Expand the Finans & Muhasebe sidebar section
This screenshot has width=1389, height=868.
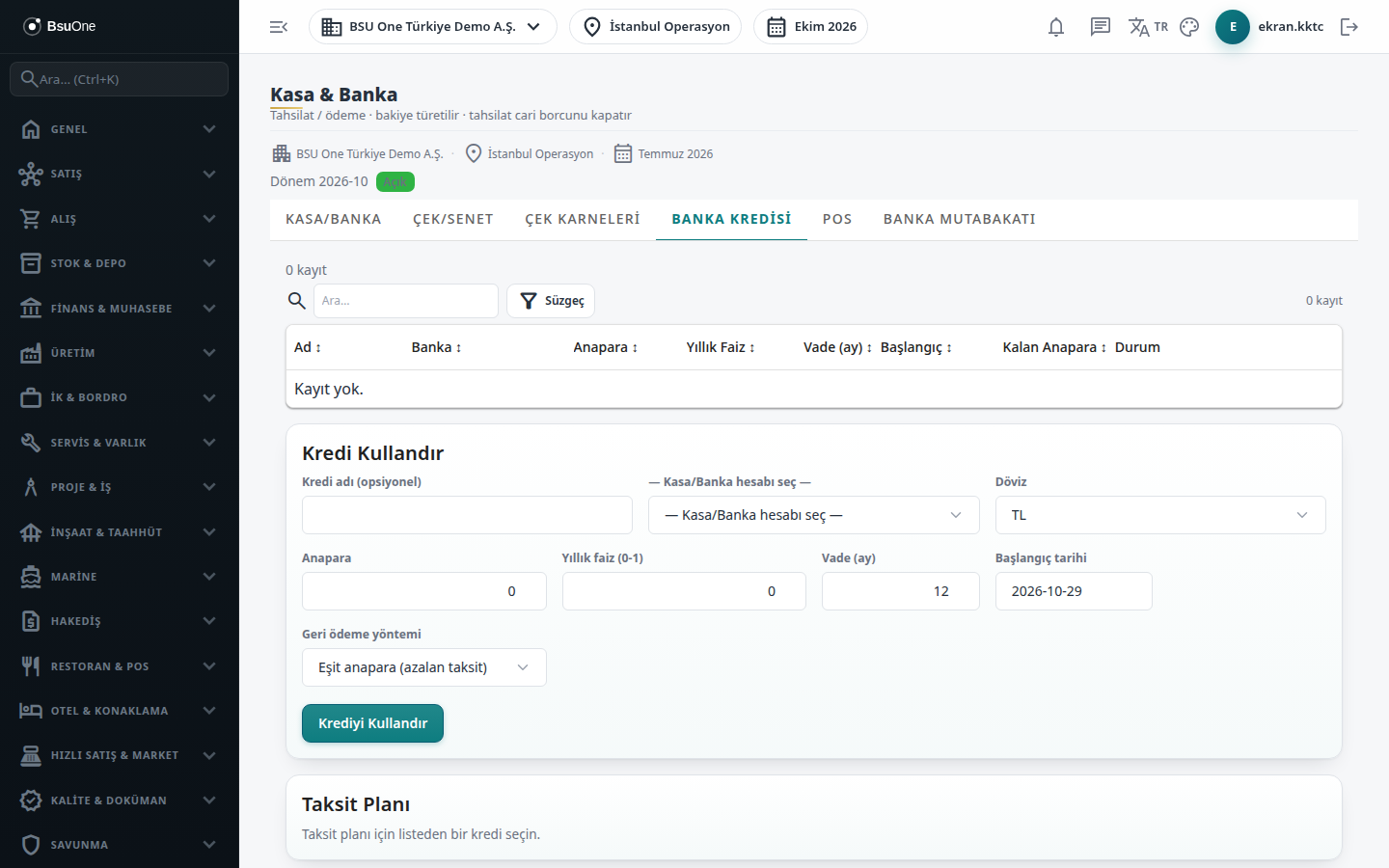(120, 309)
